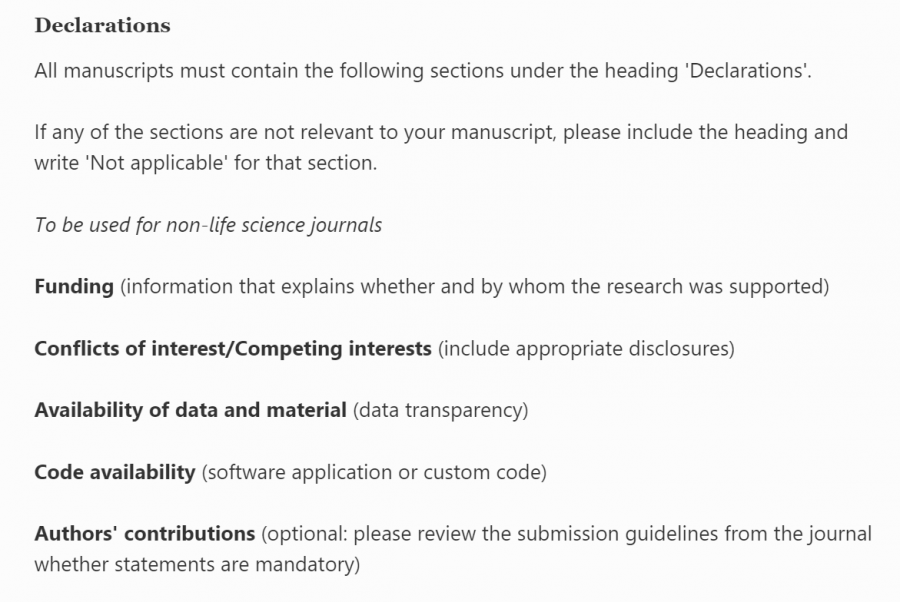Click "(software application or custom code)" text
The width and height of the screenshot is (900, 602).
[374, 472]
